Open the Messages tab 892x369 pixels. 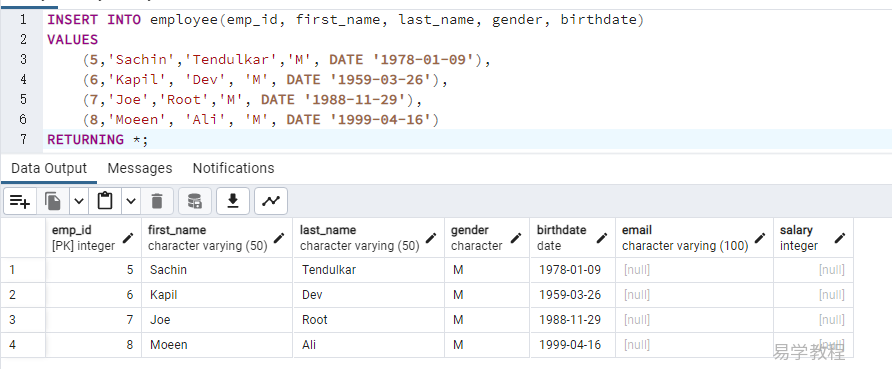click(x=140, y=168)
